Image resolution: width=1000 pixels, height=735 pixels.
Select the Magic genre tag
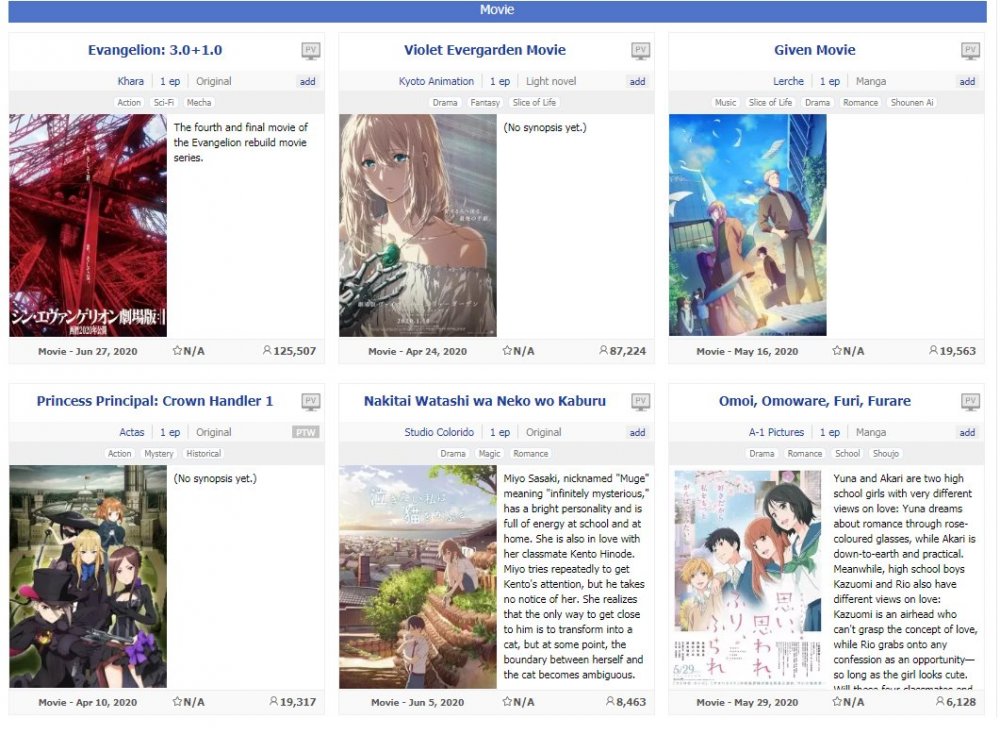tap(489, 453)
